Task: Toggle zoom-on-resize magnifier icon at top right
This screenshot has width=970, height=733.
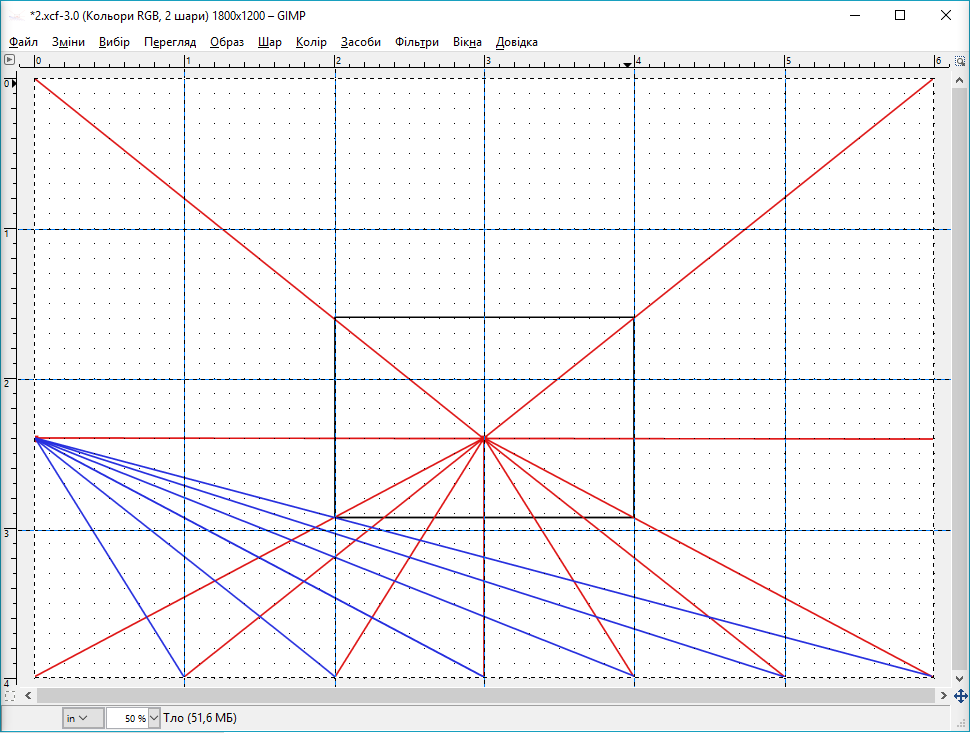Action: (959, 61)
